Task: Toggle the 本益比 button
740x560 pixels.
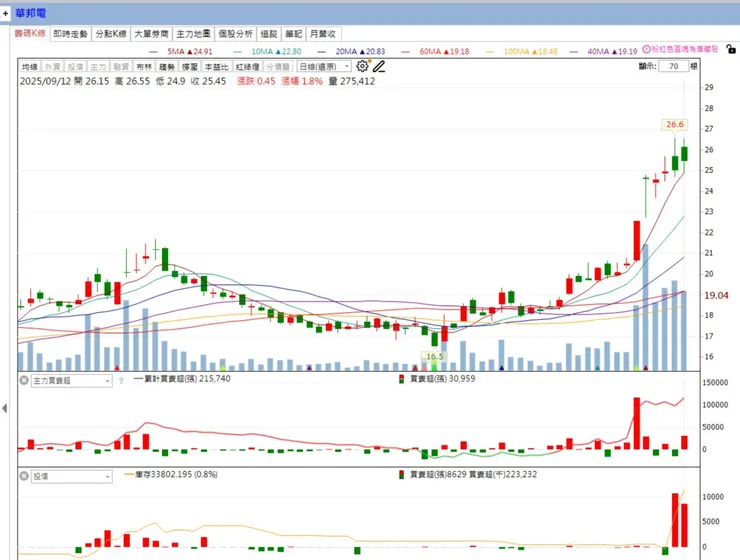Action: (x=216, y=67)
